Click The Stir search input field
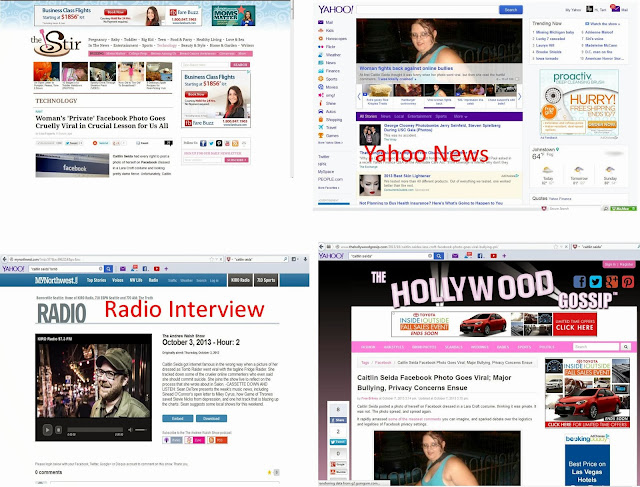The width and height of the screenshot is (640, 487). point(205,64)
